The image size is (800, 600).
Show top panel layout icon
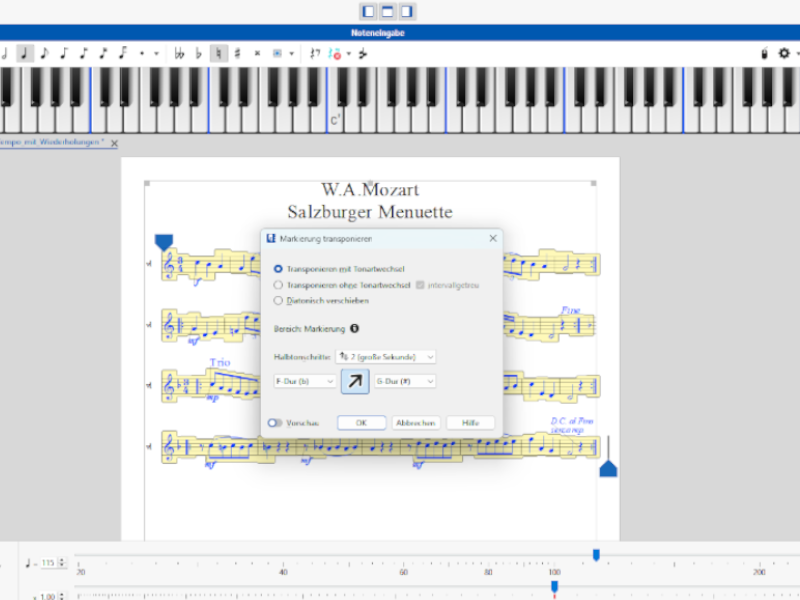coord(387,11)
